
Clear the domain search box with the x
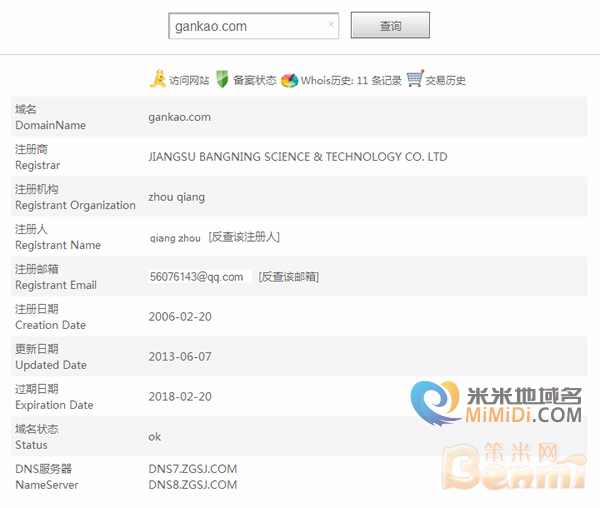point(331,24)
